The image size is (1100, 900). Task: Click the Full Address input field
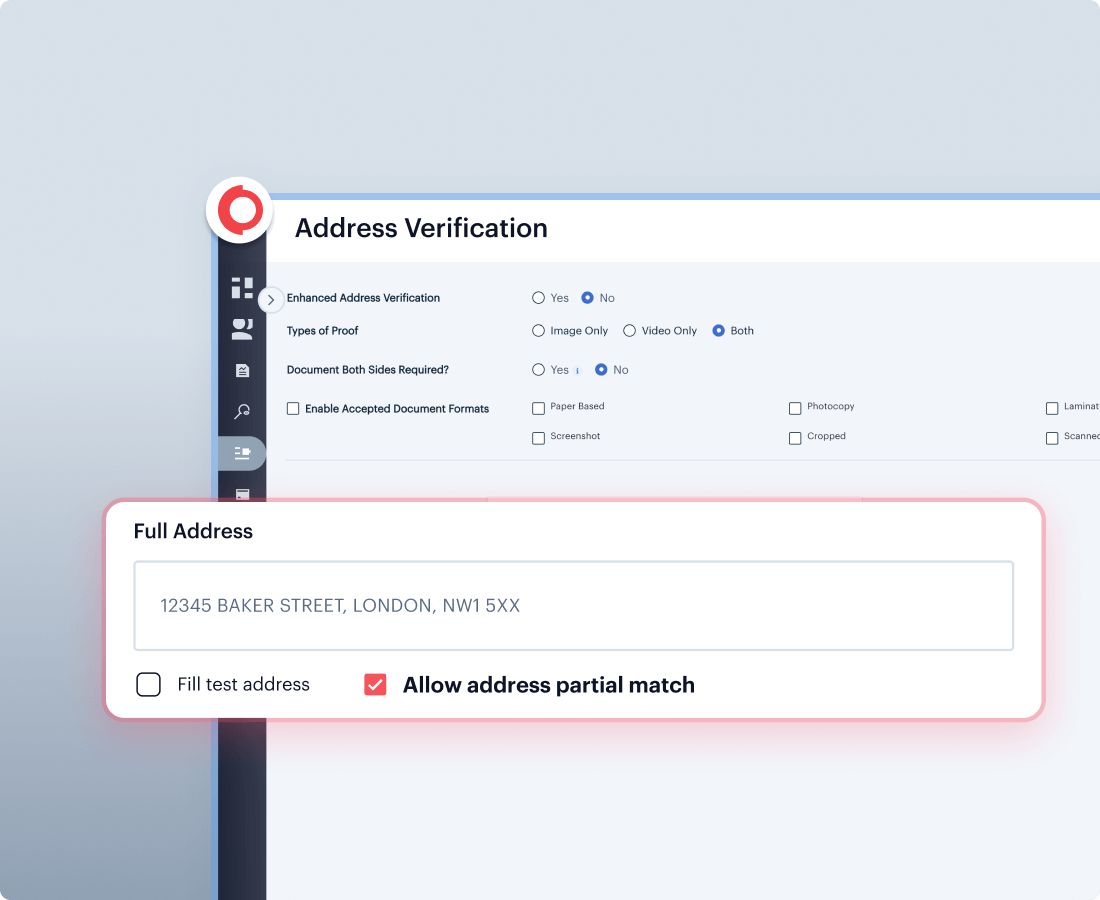pos(573,606)
